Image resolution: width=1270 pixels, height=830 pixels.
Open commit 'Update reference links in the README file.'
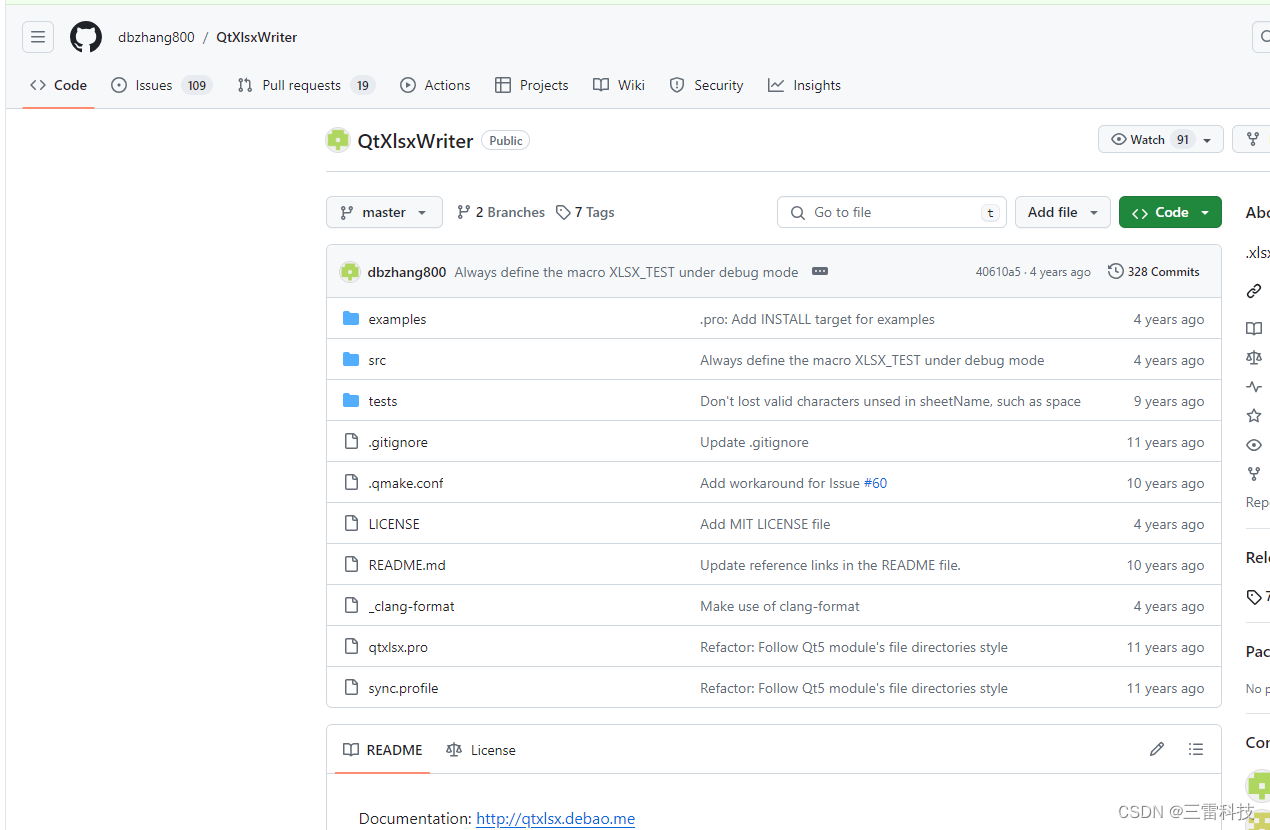pyautogui.click(x=830, y=565)
